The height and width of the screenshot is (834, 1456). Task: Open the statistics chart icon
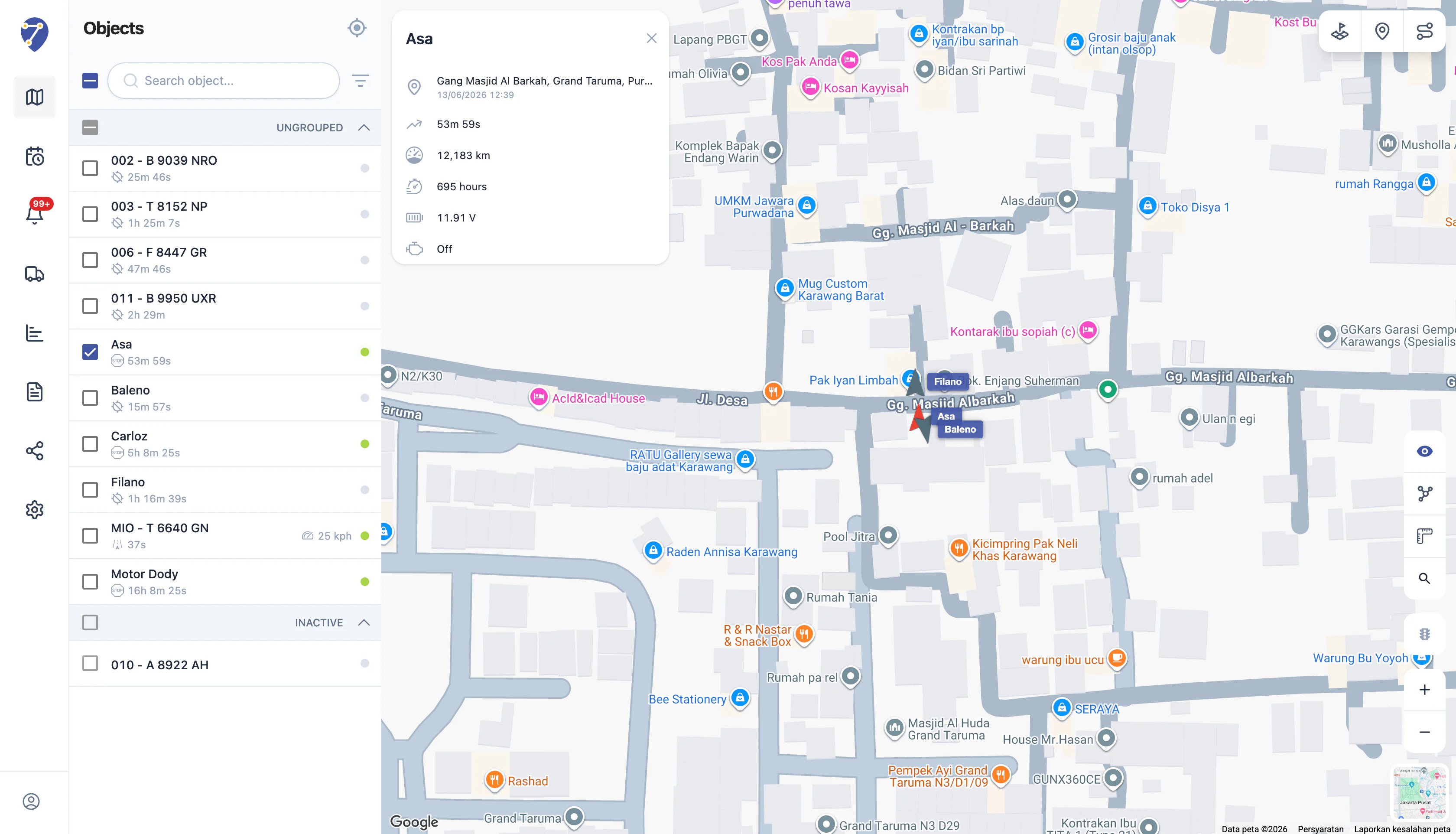[x=34, y=333]
